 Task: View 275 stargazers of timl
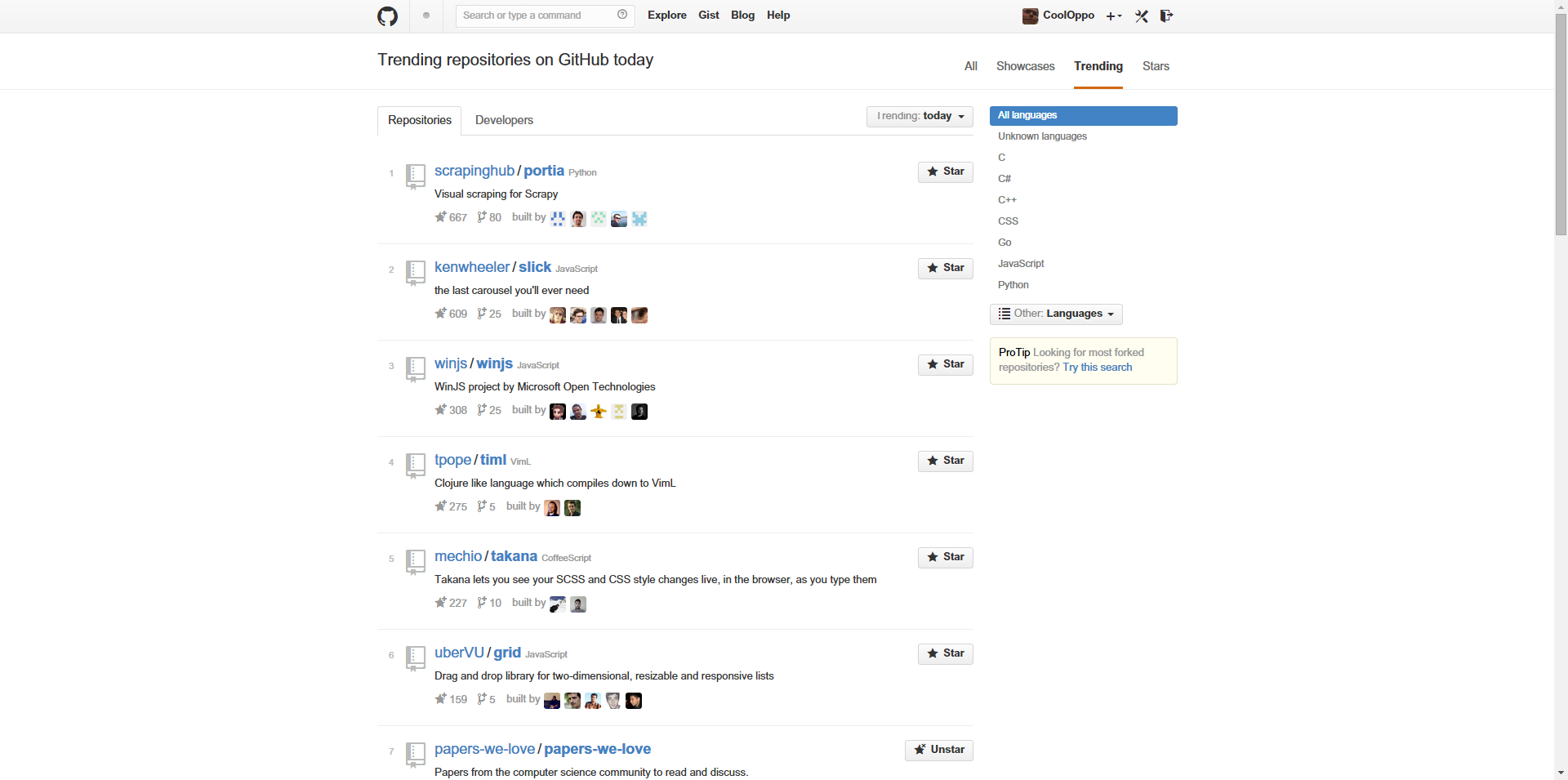pyautogui.click(x=451, y=506)
